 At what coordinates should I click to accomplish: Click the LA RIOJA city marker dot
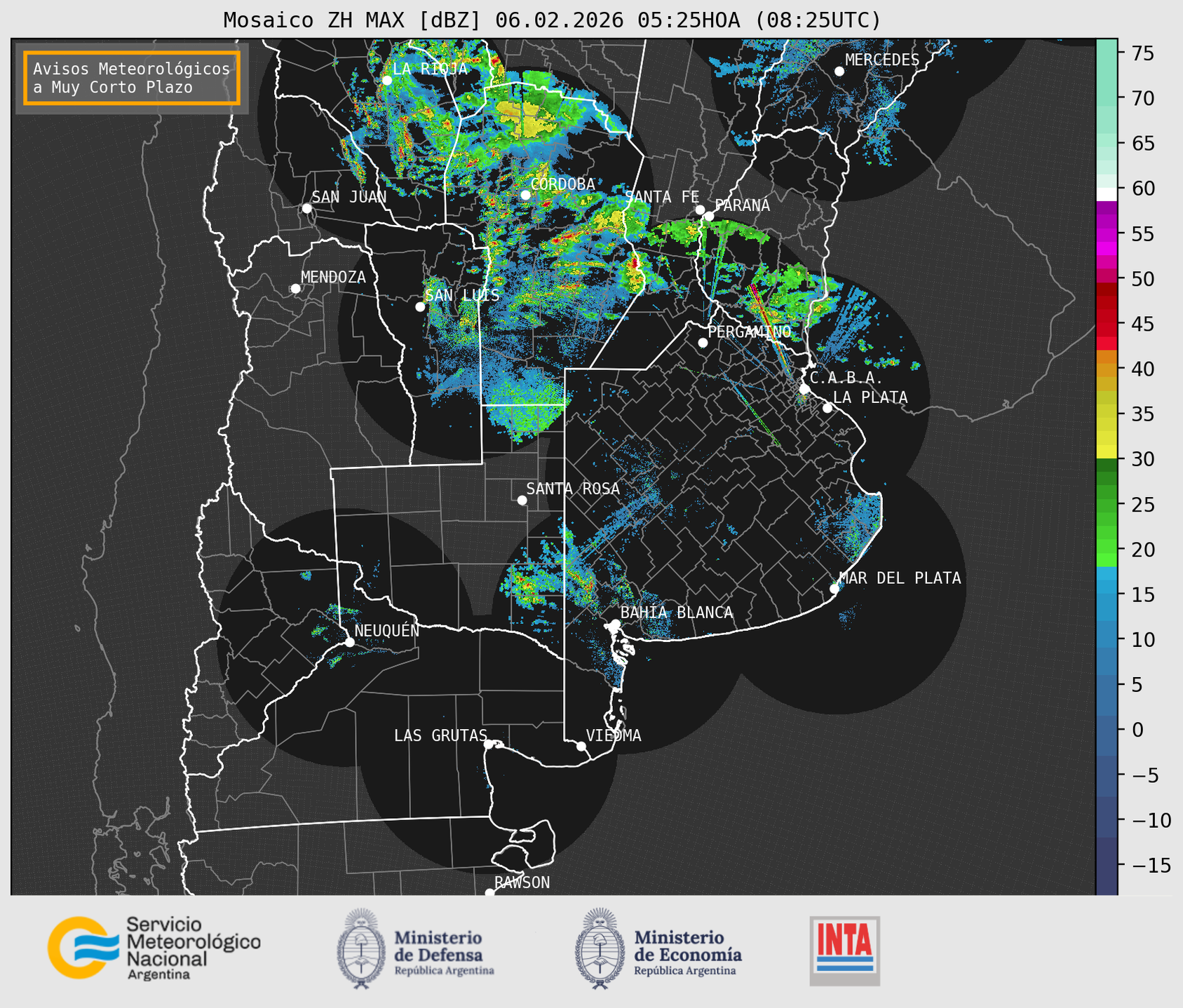coord(386,80)
